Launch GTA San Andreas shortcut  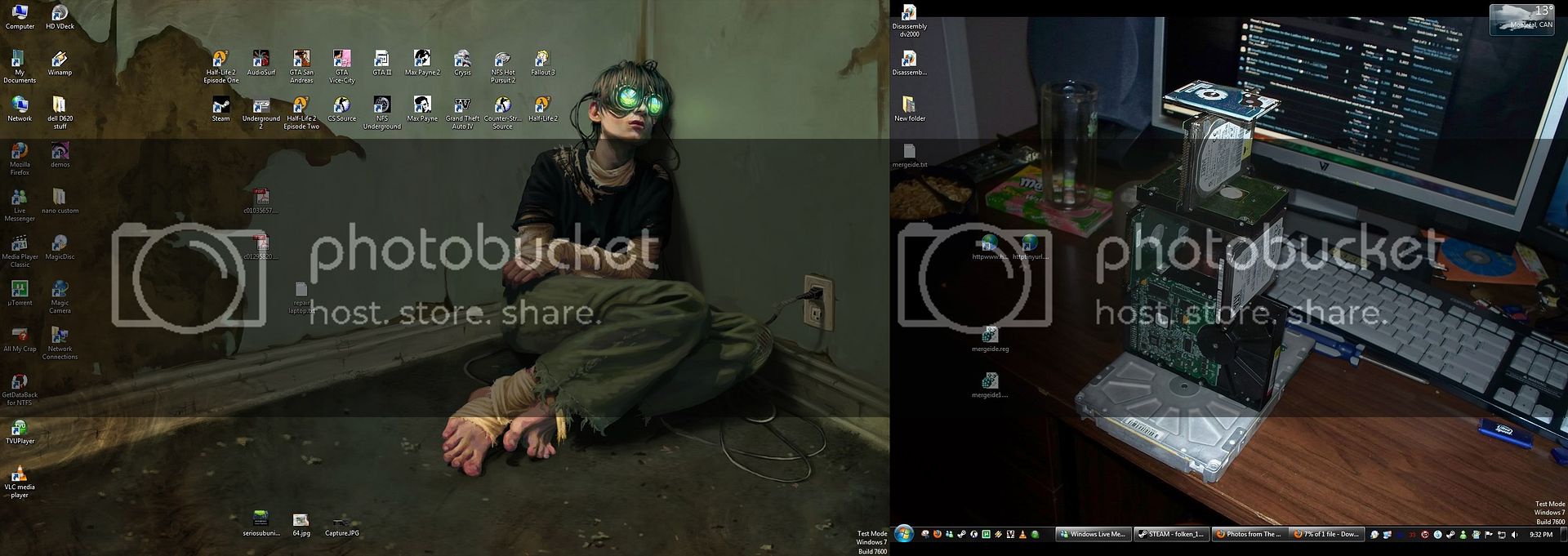pos(301,66)
